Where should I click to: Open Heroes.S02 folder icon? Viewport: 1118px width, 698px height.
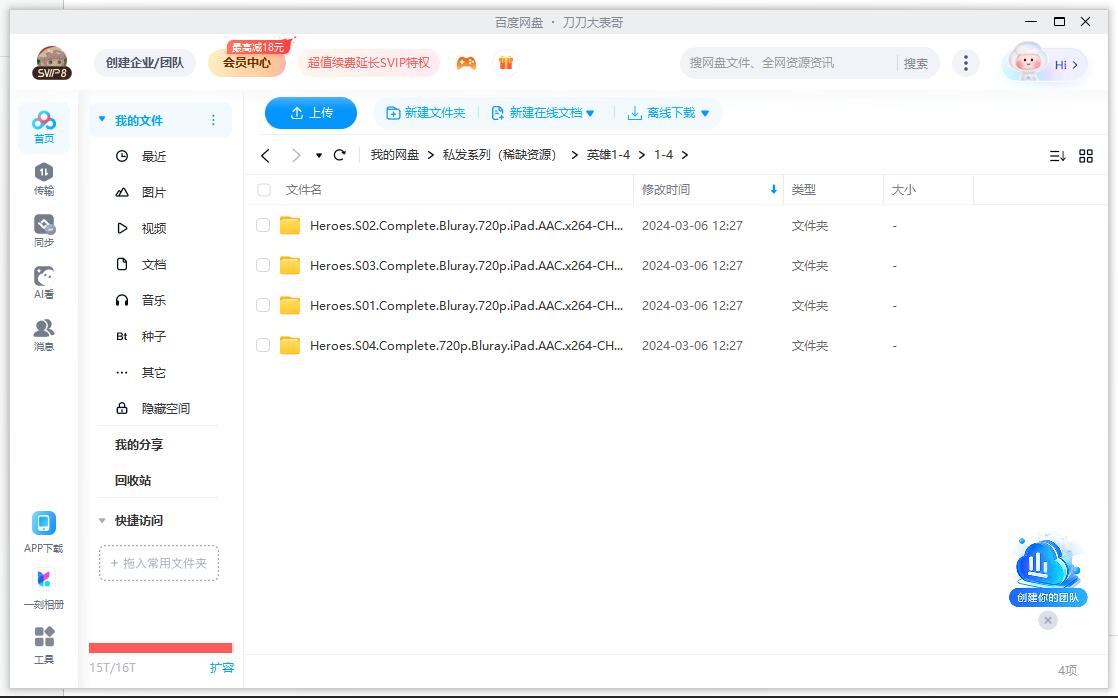[x=289, y=225]
